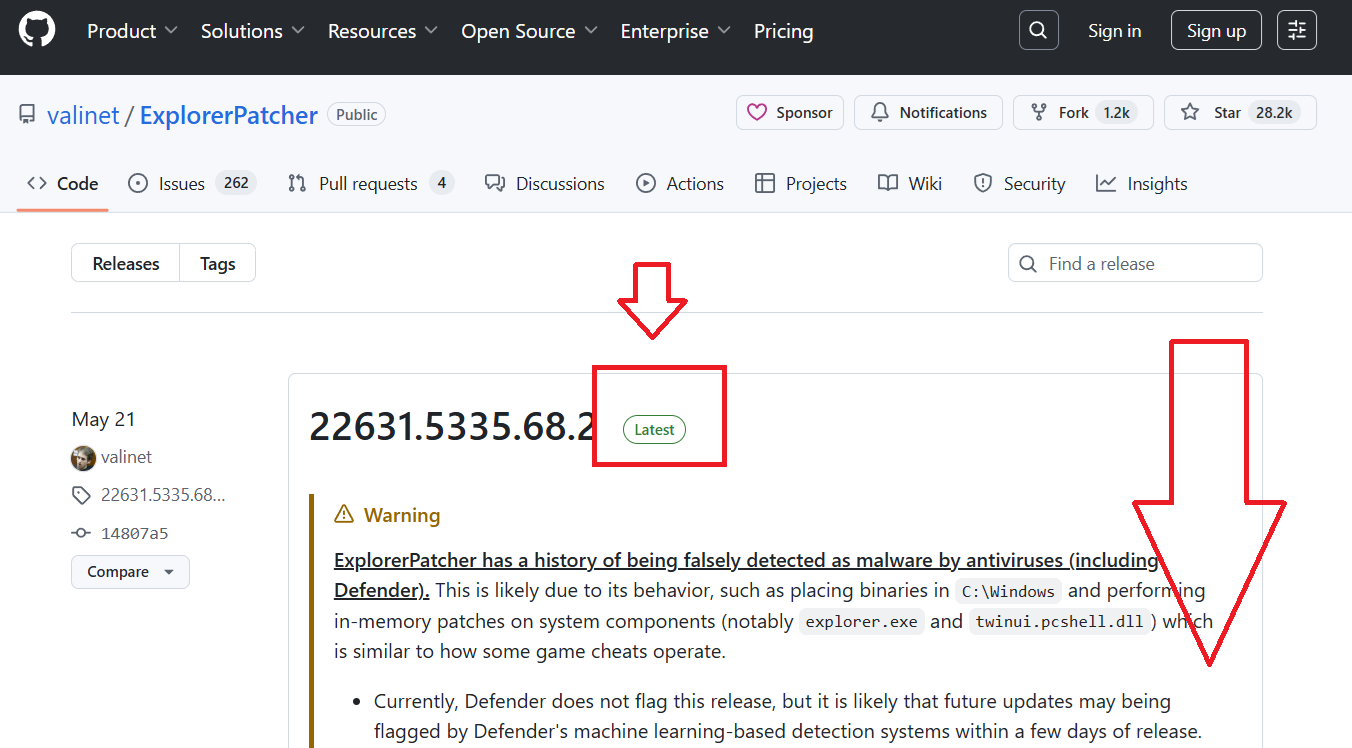Click the C:\Windows code text
The height and width of the screenshot is (748, 1352).
pos(1008,591)
